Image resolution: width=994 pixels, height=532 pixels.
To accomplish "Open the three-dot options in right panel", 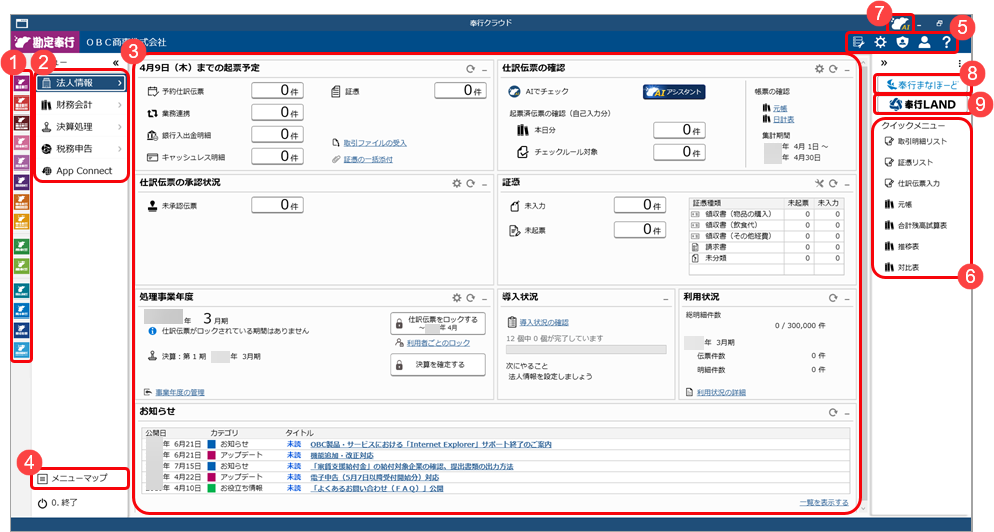I will (960, 63).
